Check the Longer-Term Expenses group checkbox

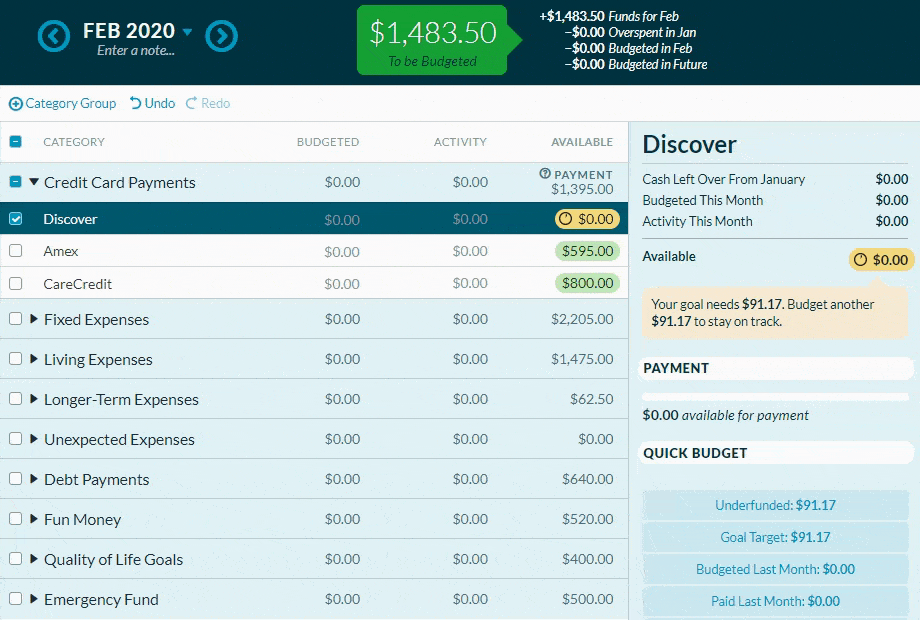[x=16, y=398]
